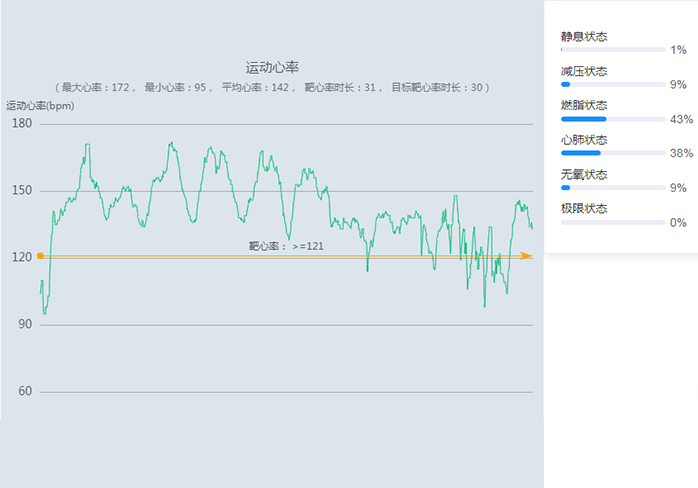Click the 180 y-axis tick label
698x488 pixels.
[22, 124]
